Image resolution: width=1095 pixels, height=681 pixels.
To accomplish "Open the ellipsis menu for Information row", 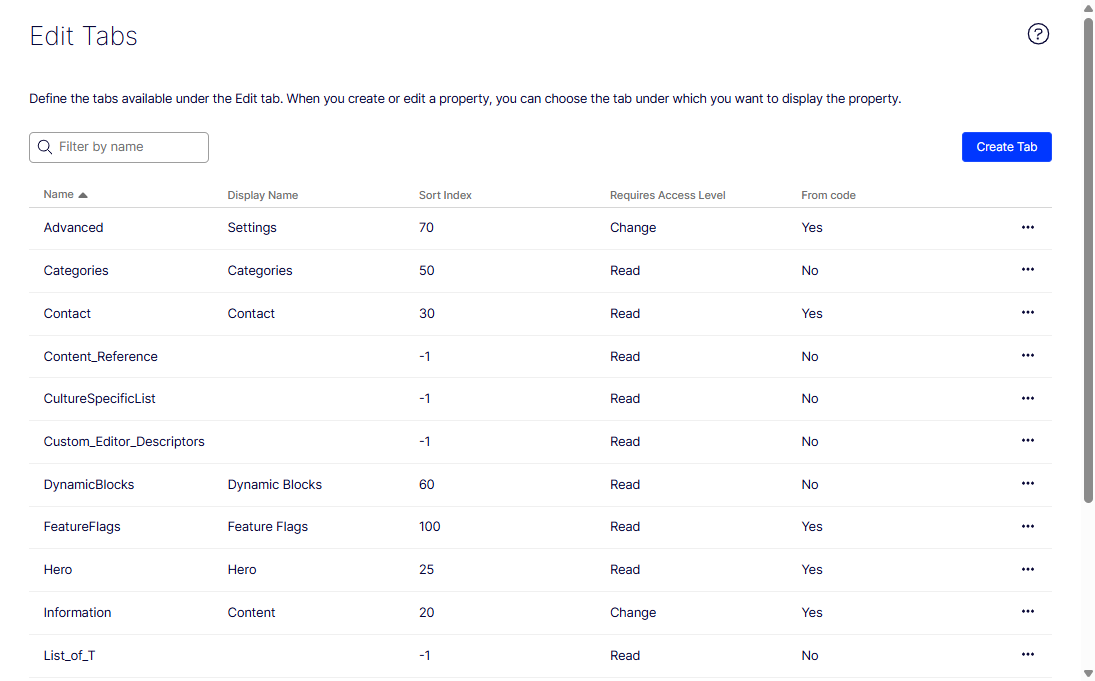I will pos(1027,612).
